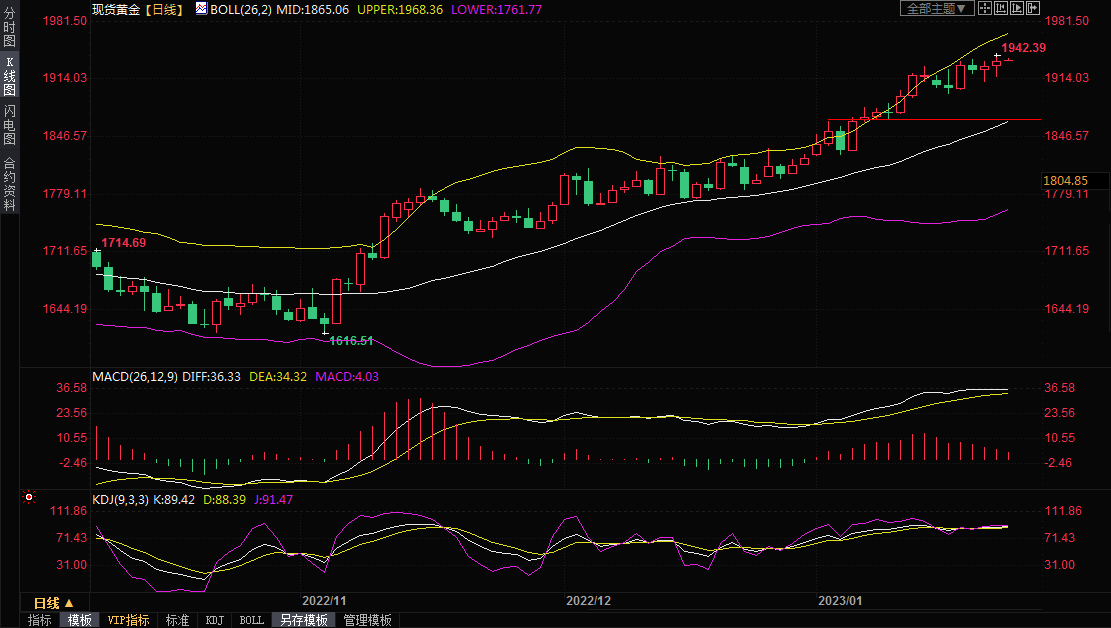This screenshot has height=628, width=1111.
Task: Open the 全部主题 dropdown
Action: coord(937,8)
